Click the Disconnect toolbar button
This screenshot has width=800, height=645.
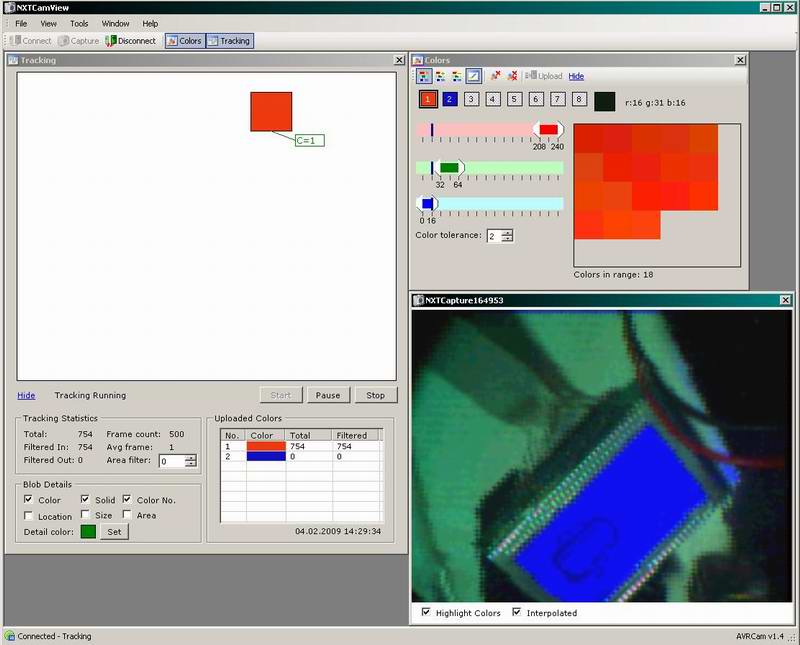[x=131, y=41]
